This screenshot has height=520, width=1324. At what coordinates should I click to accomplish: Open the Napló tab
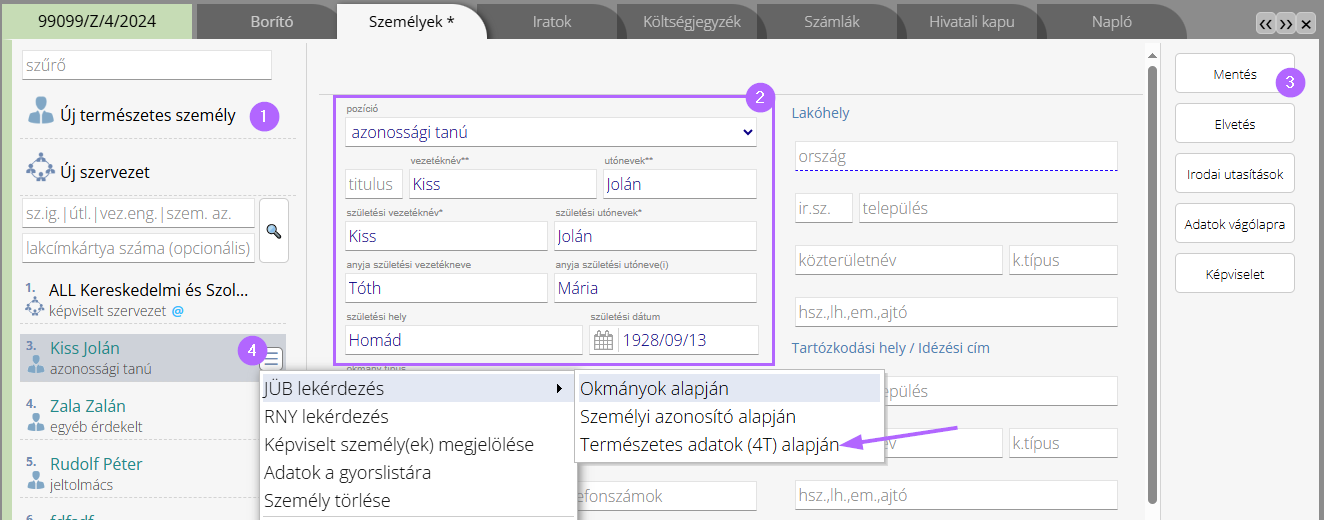[1111, 21]
